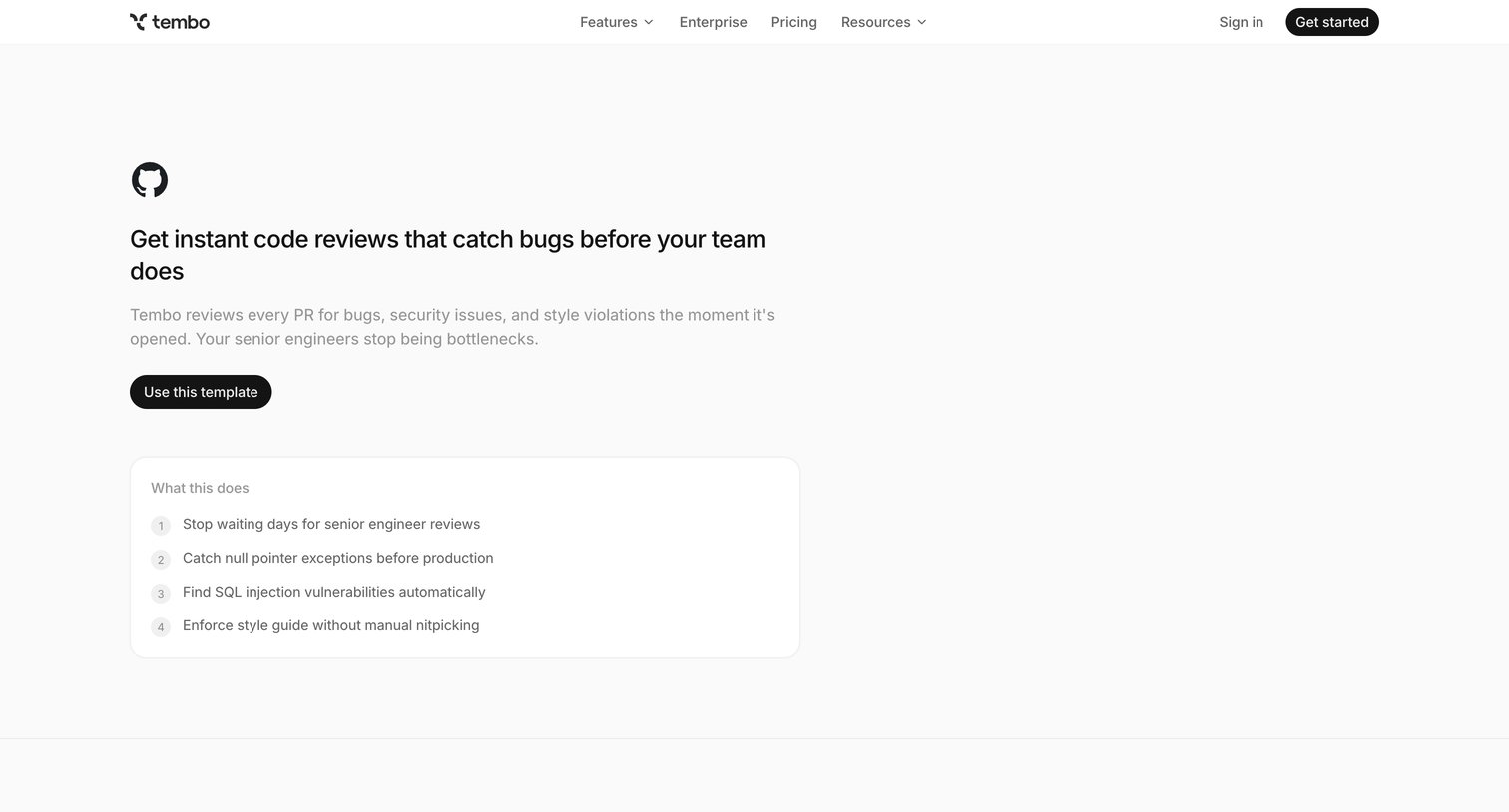Go to the Pricing page
The height and width of the screenshot is (812, 1509).
[793, 22]
